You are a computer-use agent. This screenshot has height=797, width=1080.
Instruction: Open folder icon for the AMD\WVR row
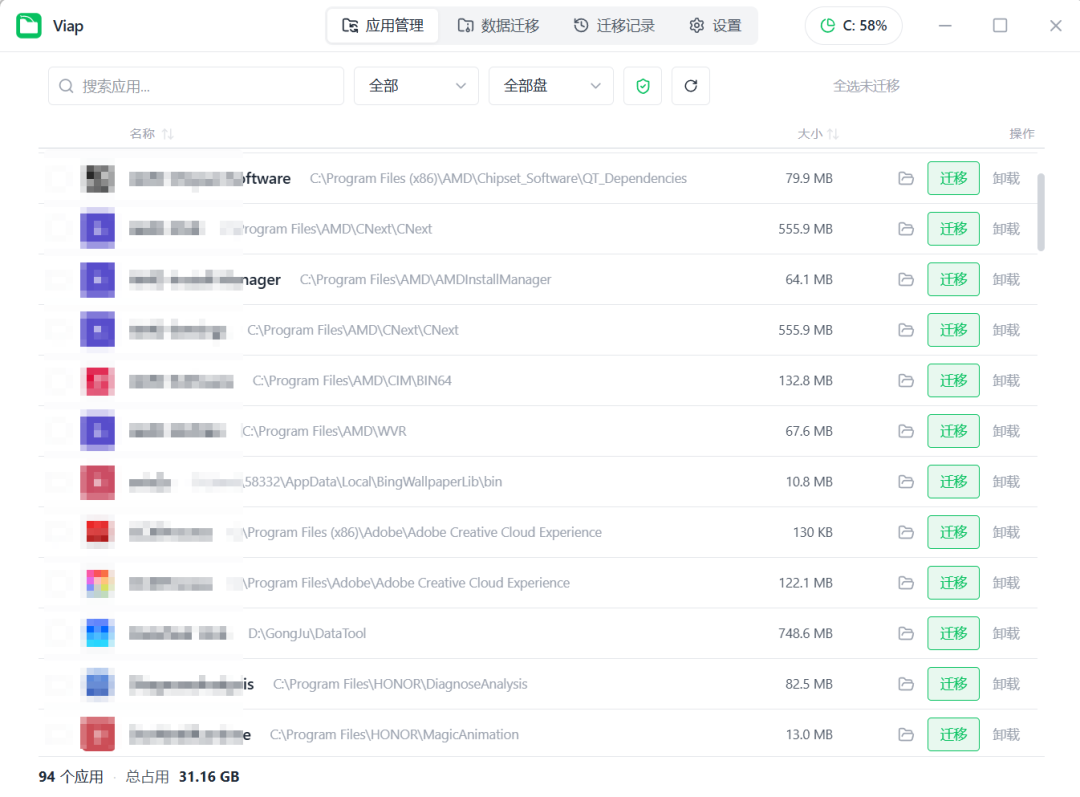coord(906,431)
